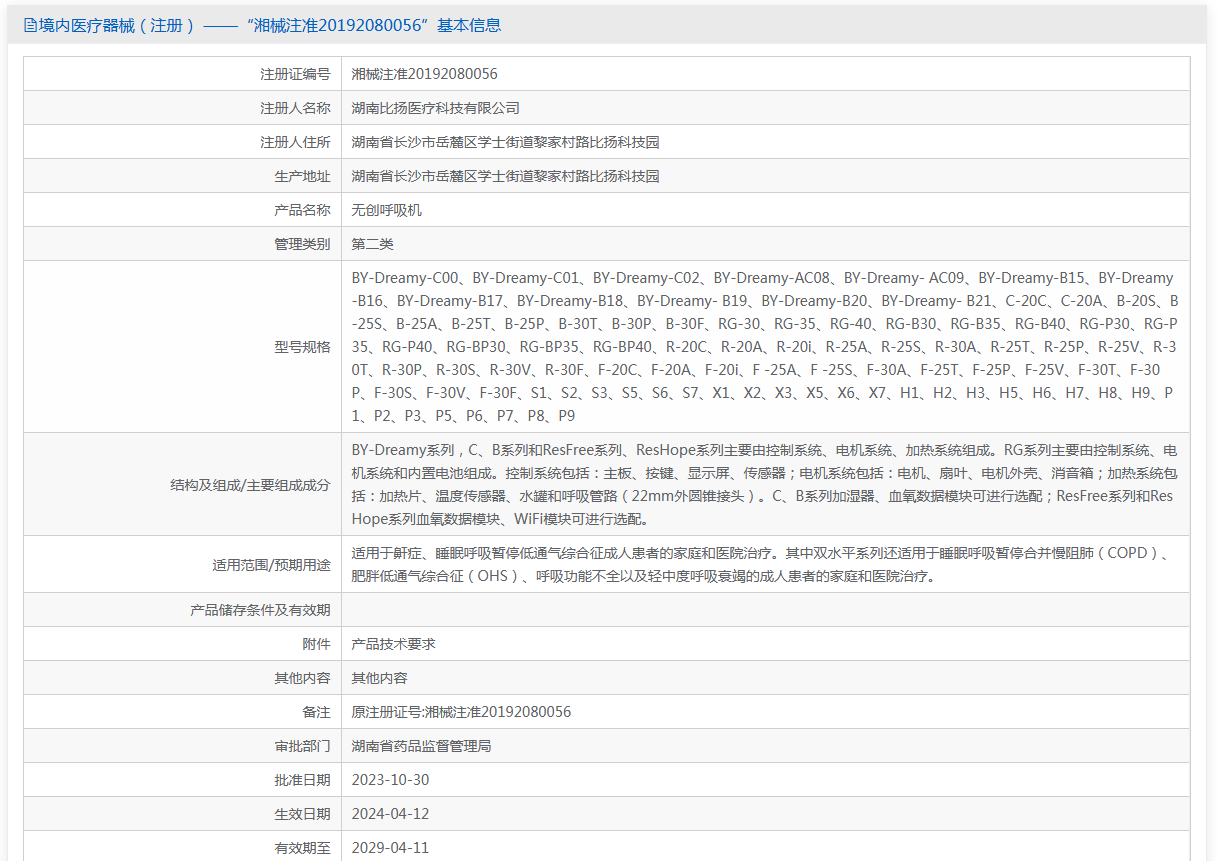Click the 产品储存条件及有效期 label
Viewport: 1218px width, 861px height.
point(260,610)
